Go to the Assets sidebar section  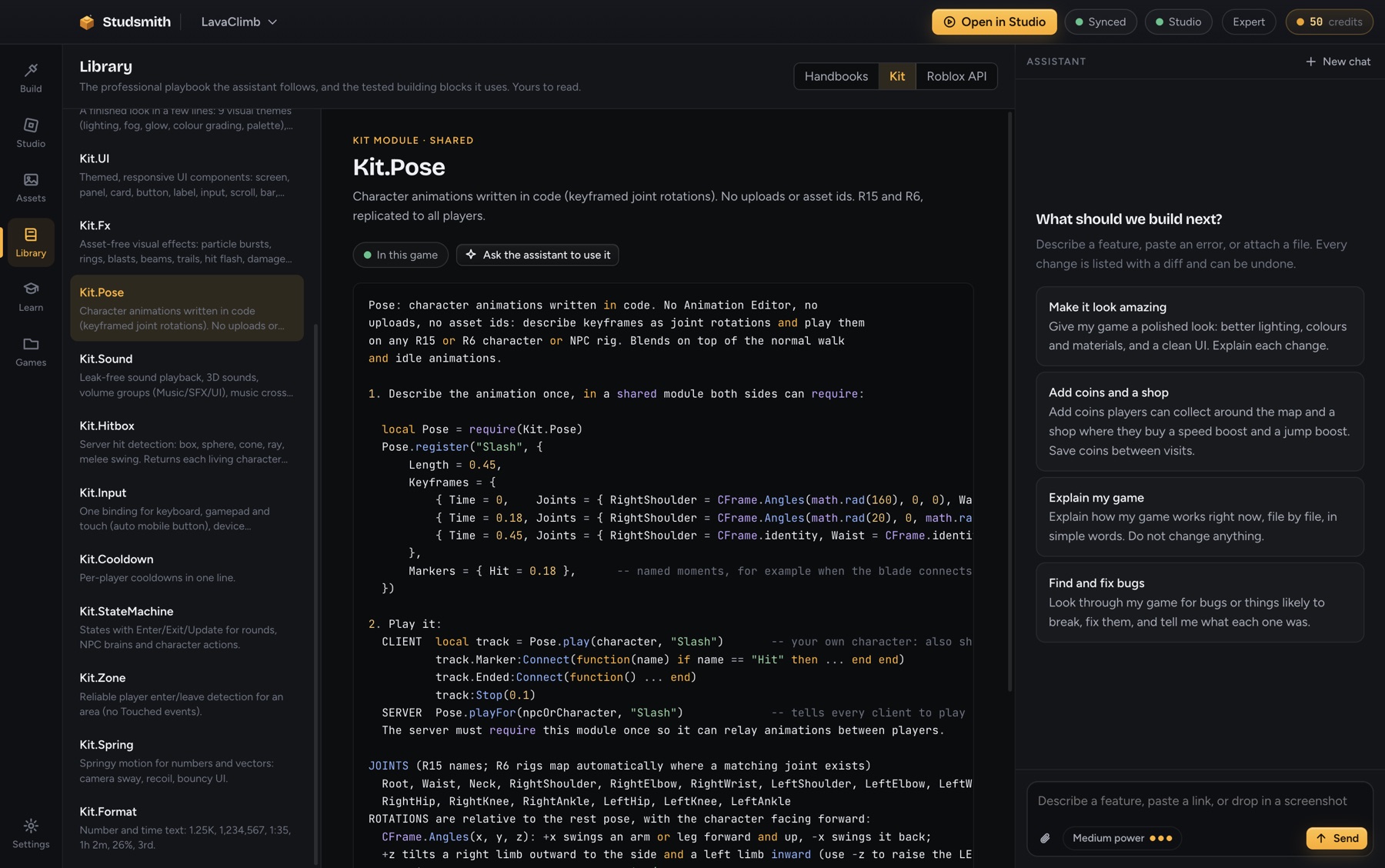point(31,188)
